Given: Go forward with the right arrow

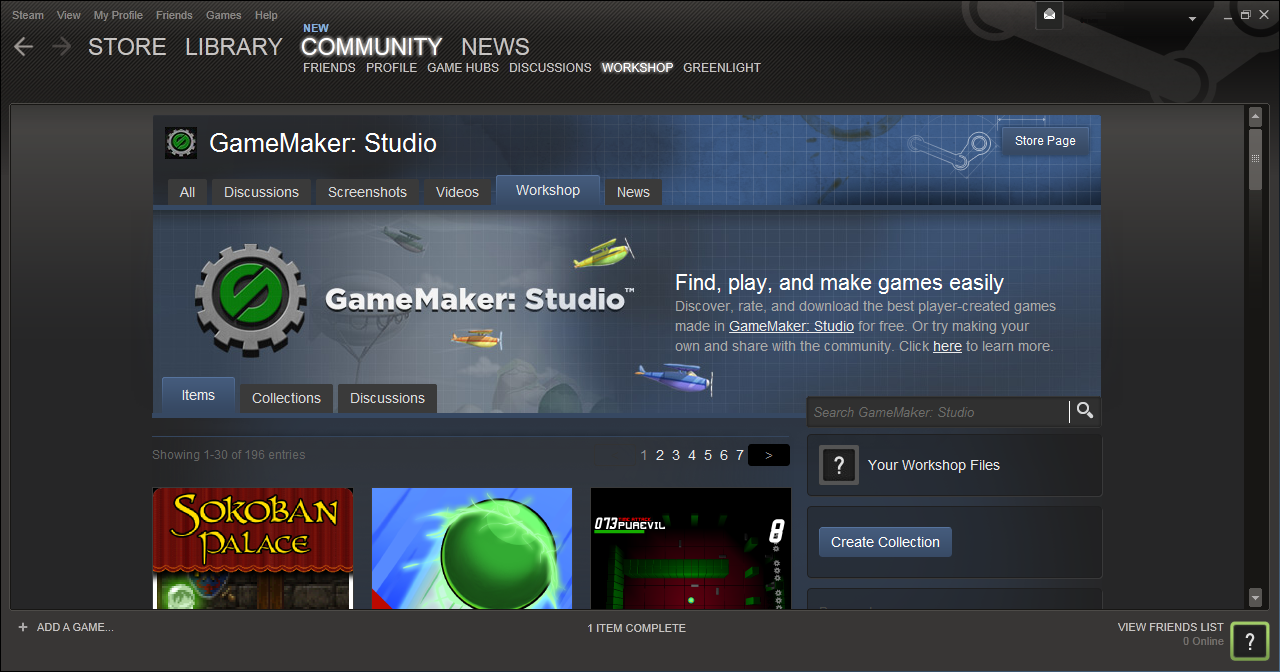Looking at the screenshot, I should pos(61,47).
